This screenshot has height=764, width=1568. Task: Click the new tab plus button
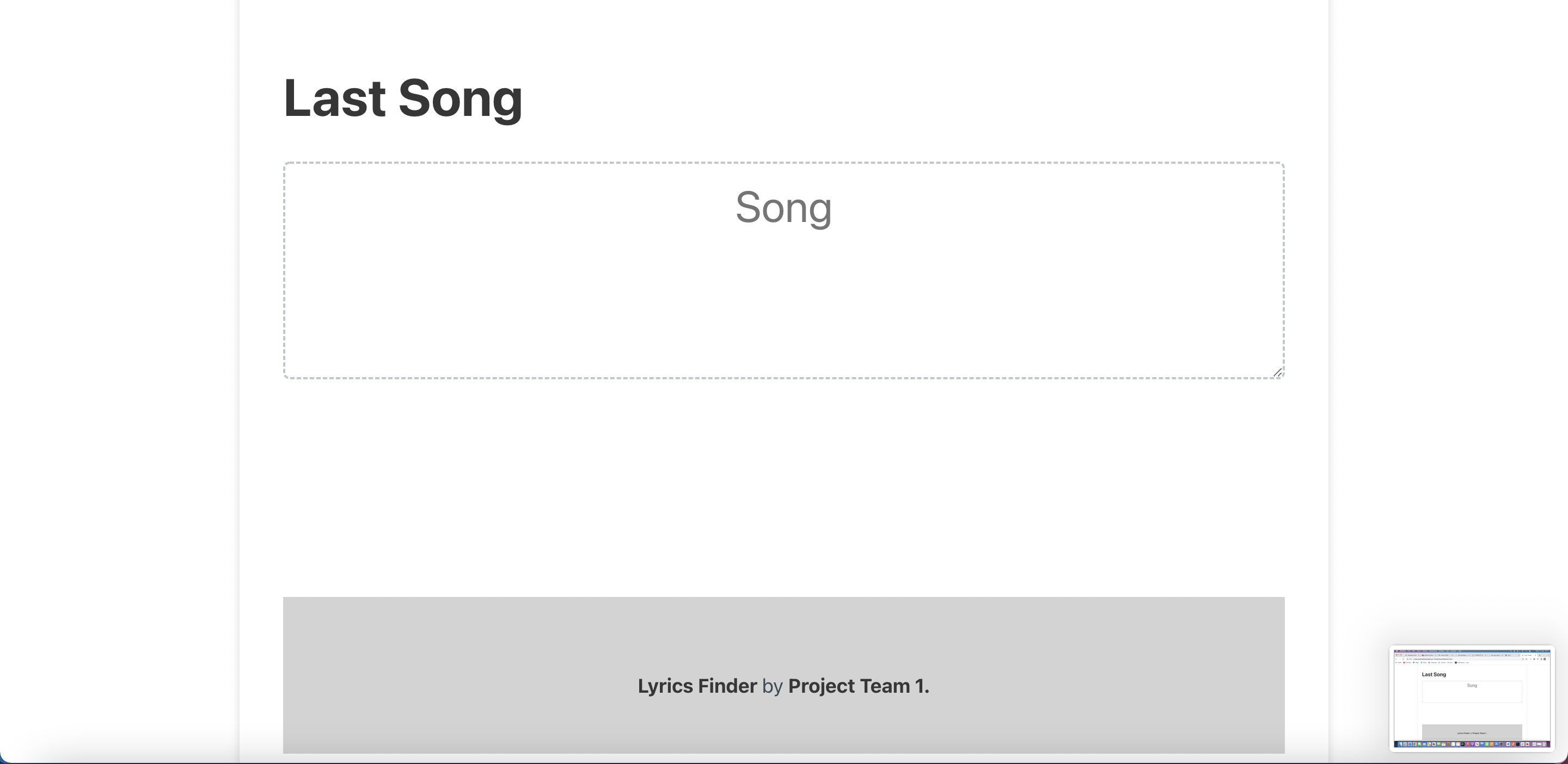[x=1540, y=656]
